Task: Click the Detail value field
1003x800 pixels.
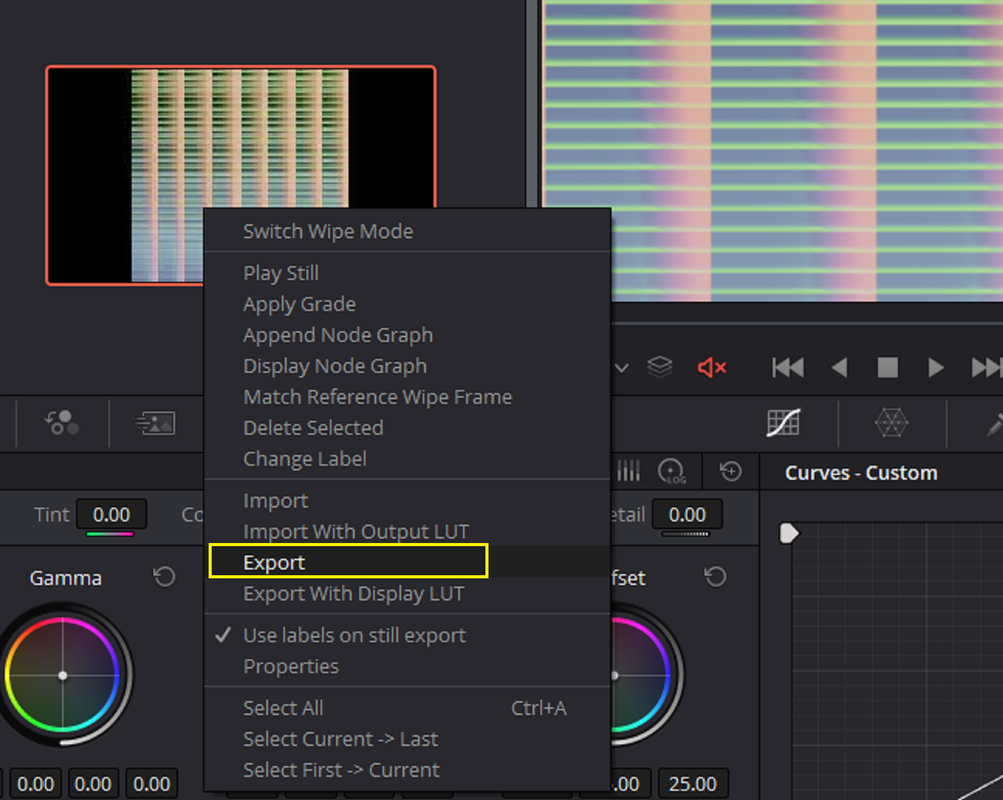Action: click(x=687, y=514)
